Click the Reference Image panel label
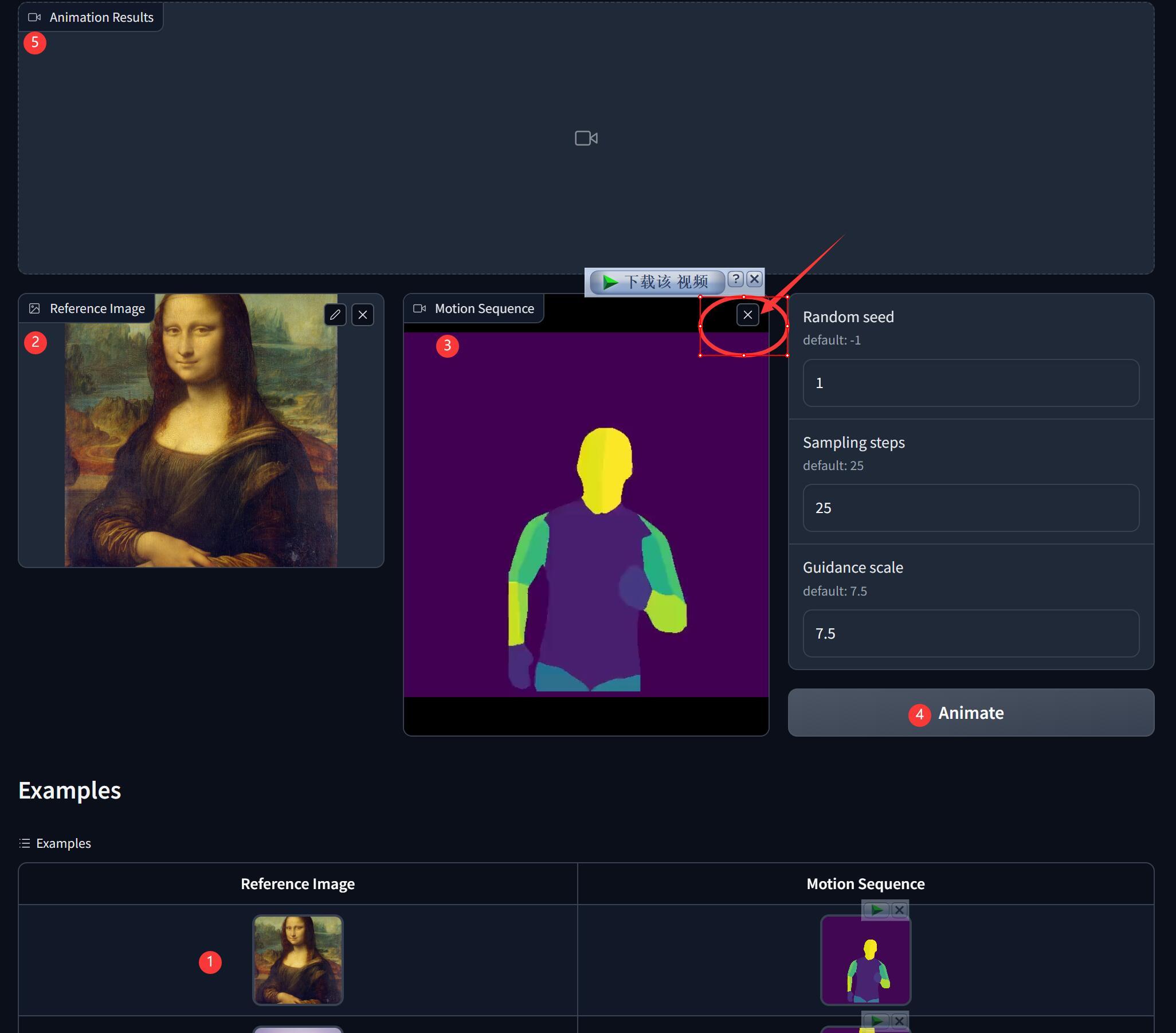This screenshot has height=1033, width=1176. click(x=87, y=308)
